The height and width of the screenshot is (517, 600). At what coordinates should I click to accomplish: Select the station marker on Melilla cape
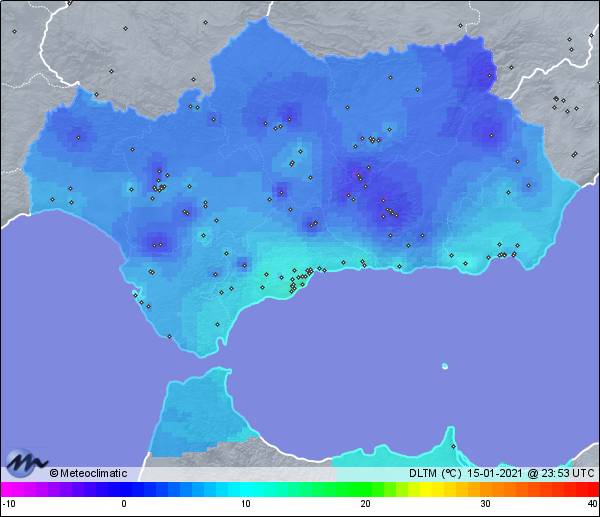point(453,446)
